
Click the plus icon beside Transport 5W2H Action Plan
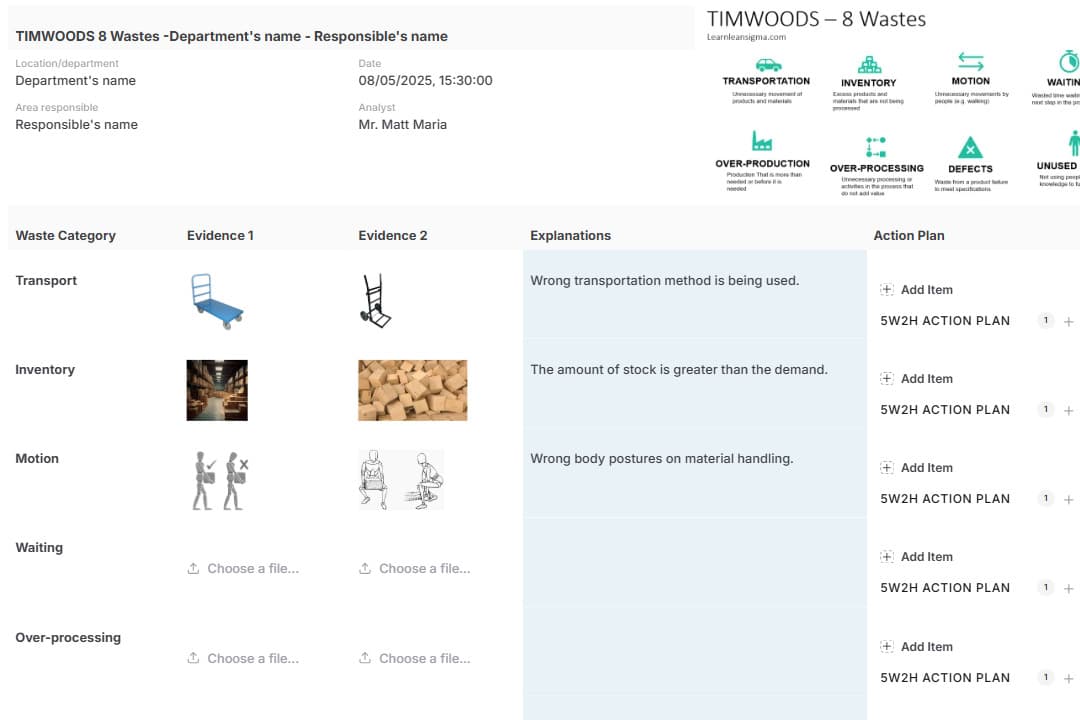[1069, 322]
